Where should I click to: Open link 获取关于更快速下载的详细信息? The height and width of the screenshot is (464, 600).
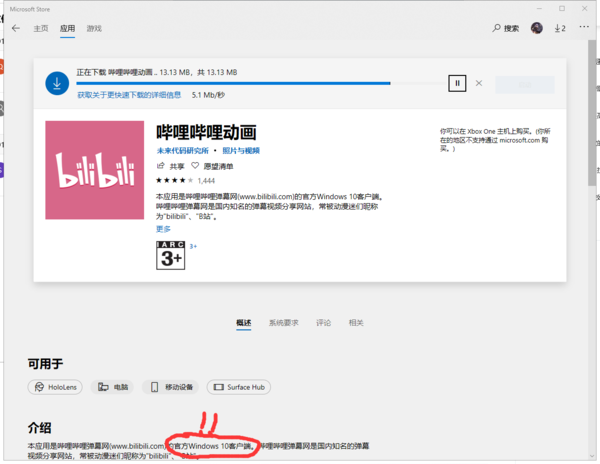[x=129, y=95]
